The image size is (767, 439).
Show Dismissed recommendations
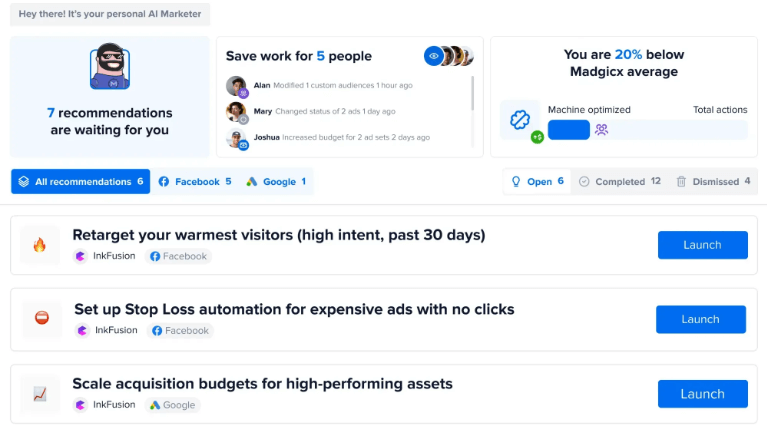(713, 182)
